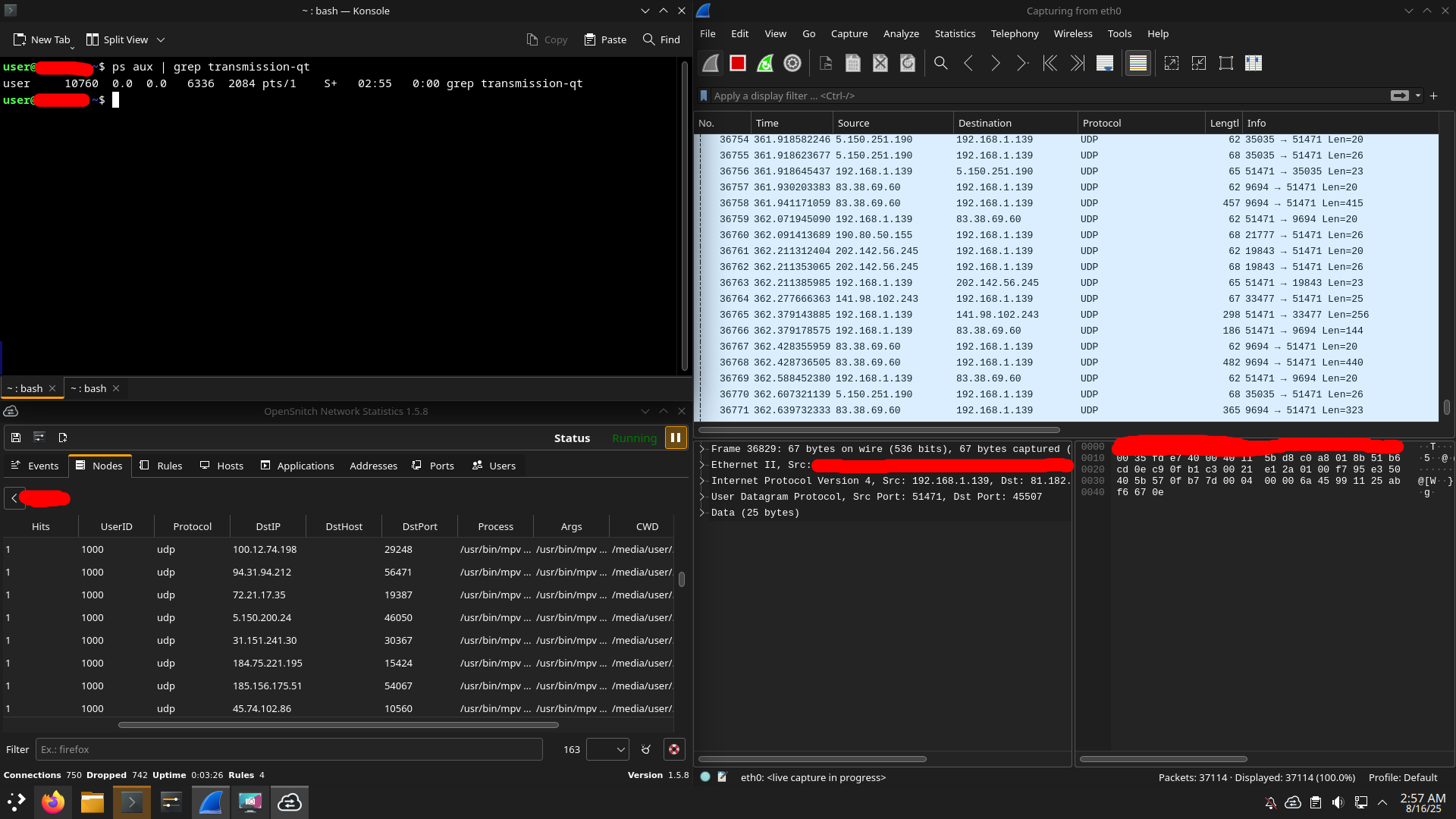Screen dimensions: 1456x819
Task: Click the find packet magnifier icon
Action: tap(941, 64)
